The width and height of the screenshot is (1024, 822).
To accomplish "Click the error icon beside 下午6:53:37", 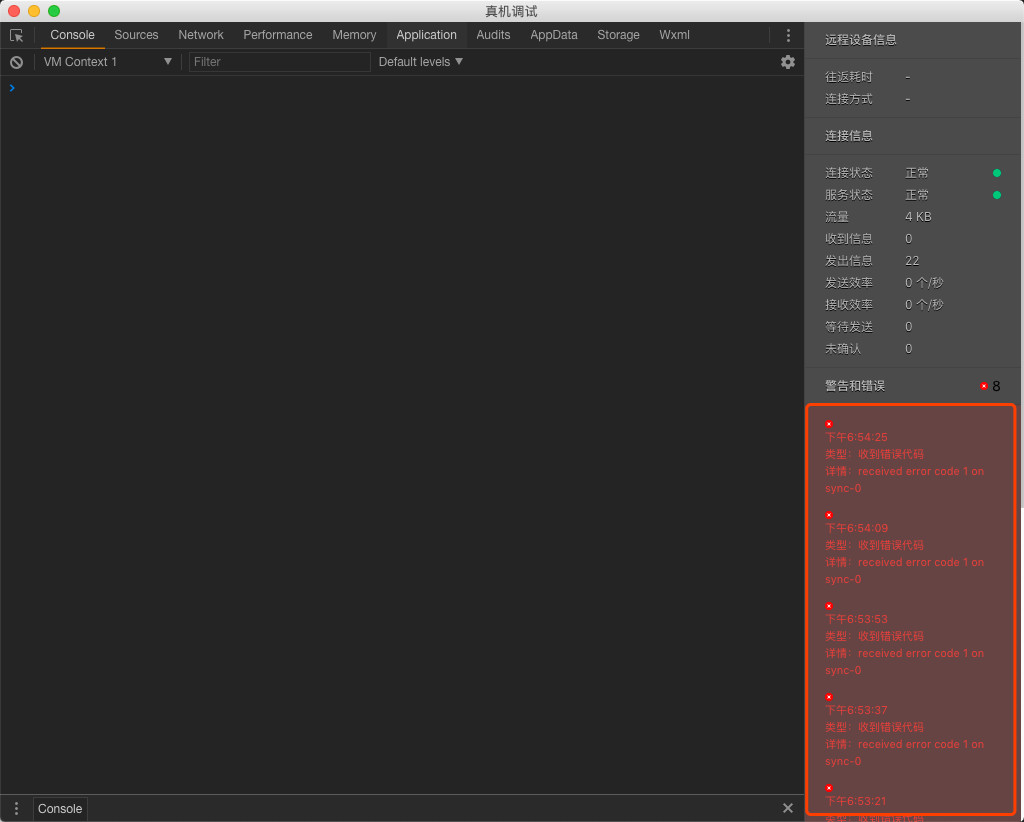I will pos(829,697).
